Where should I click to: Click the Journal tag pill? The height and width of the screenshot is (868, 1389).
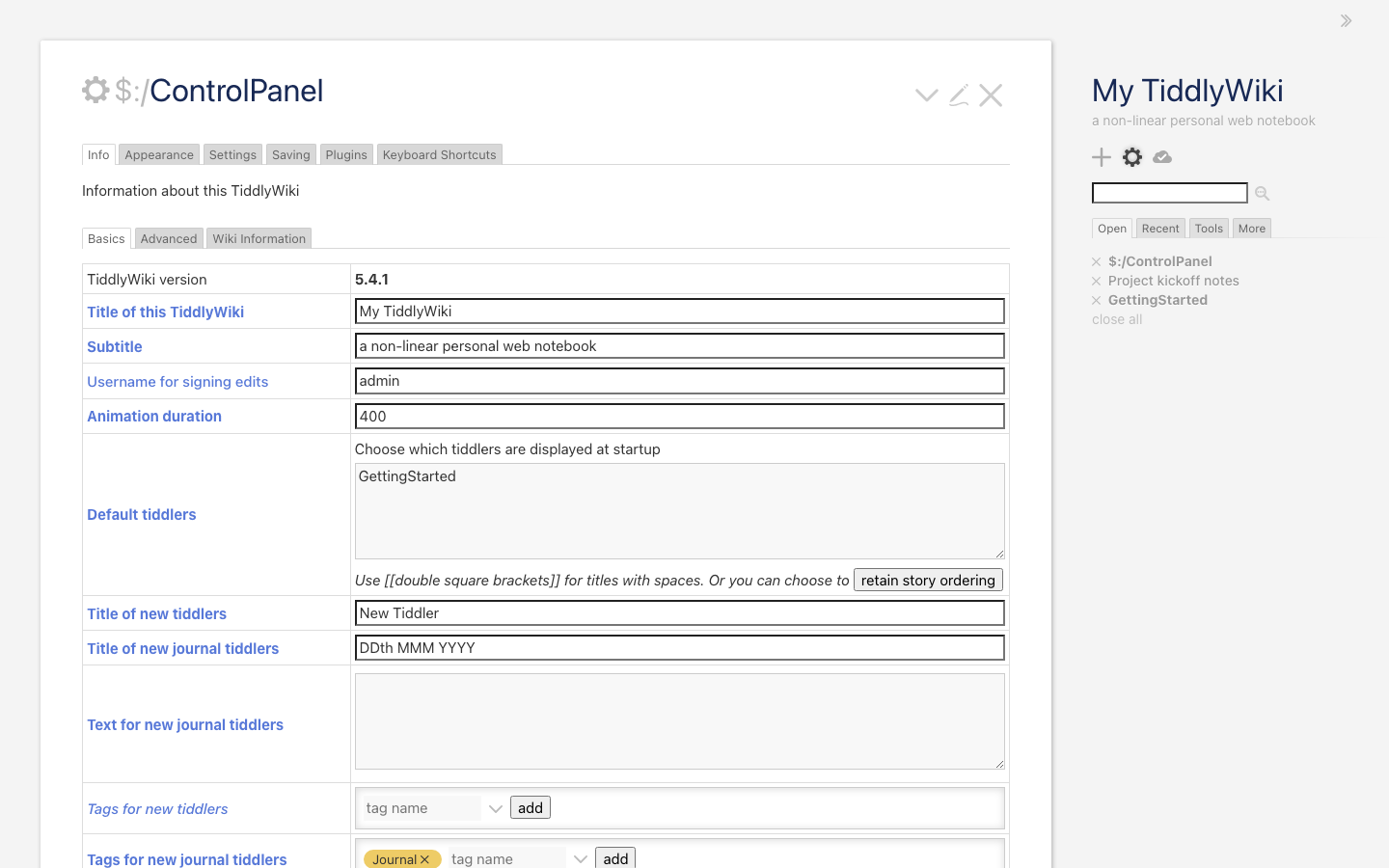[402, 859]
